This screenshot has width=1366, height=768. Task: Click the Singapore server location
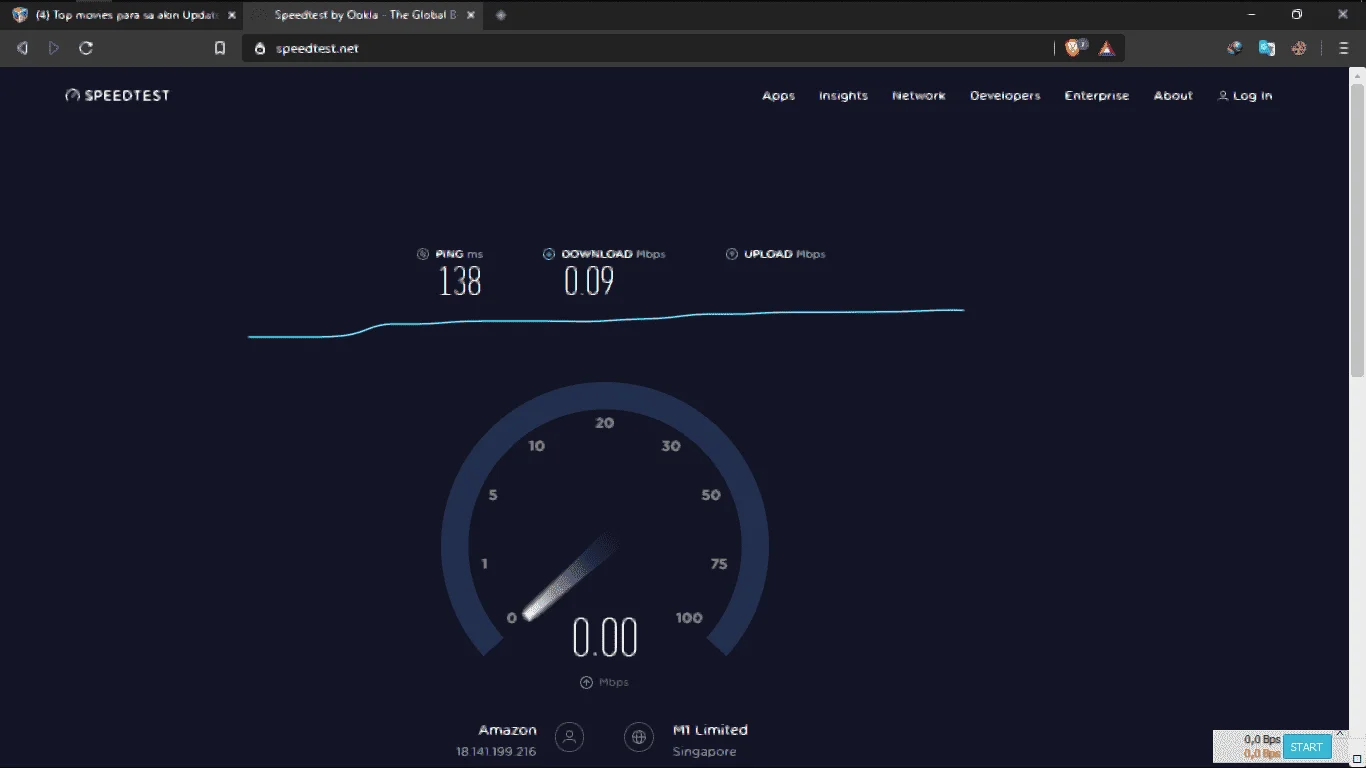tap(704, 751)
